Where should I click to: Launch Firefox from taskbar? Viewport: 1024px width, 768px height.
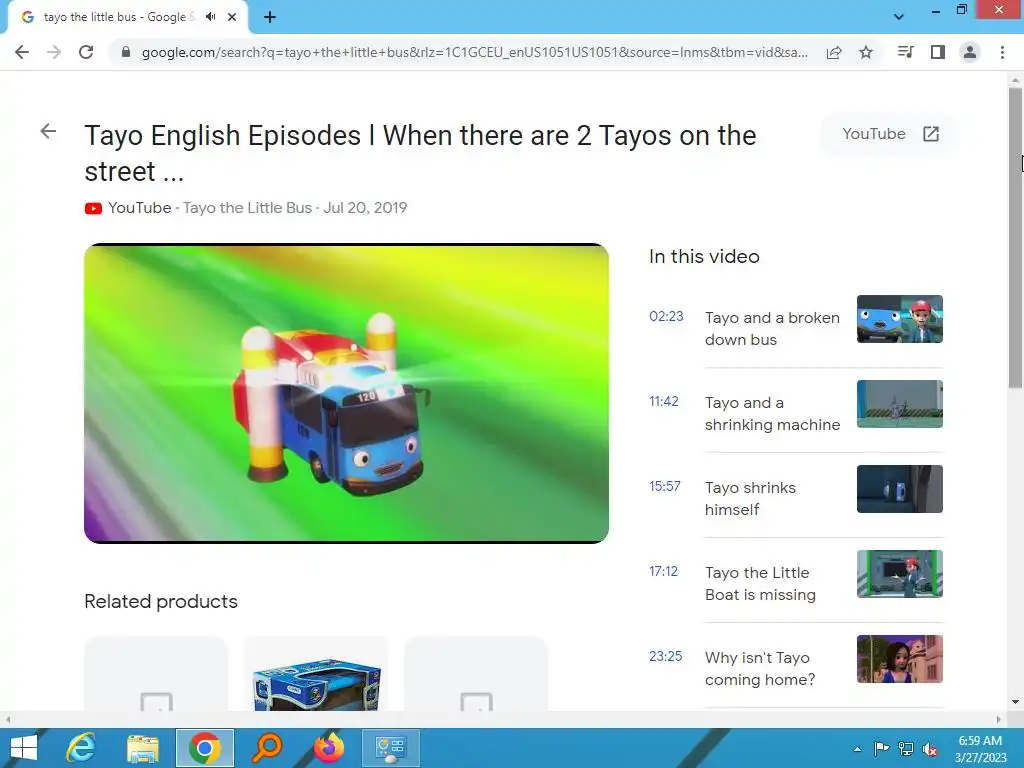328,748
